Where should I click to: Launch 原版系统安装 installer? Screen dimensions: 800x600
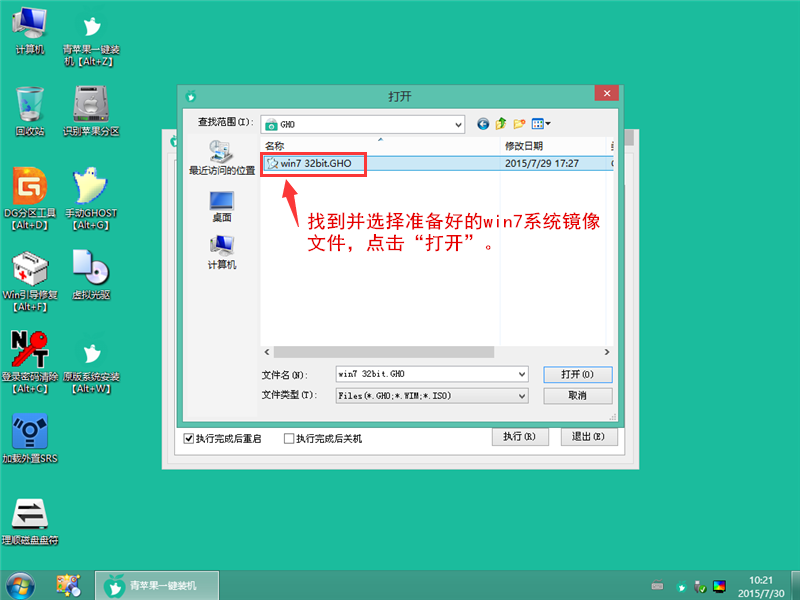coord(90,360)
